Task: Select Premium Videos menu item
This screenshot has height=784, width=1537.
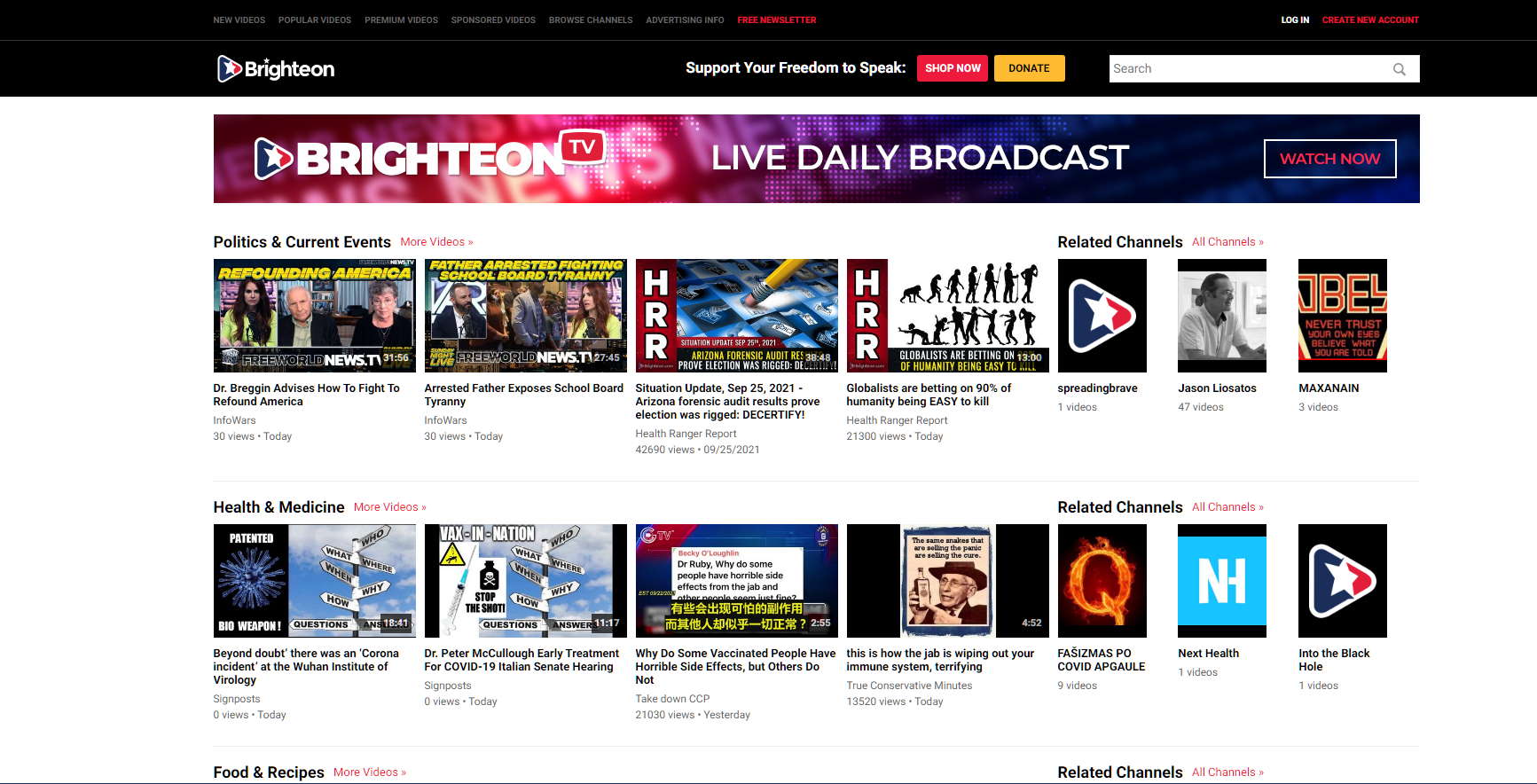Action: [401, 20]
